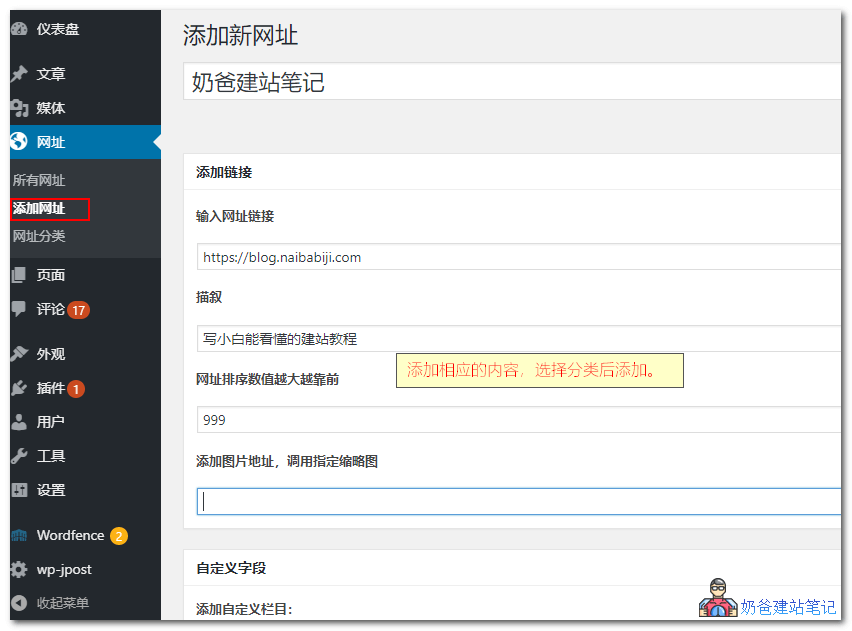Select the 插件 plugins icon
This screenshot has width=852, height=631.
(22, 388)
